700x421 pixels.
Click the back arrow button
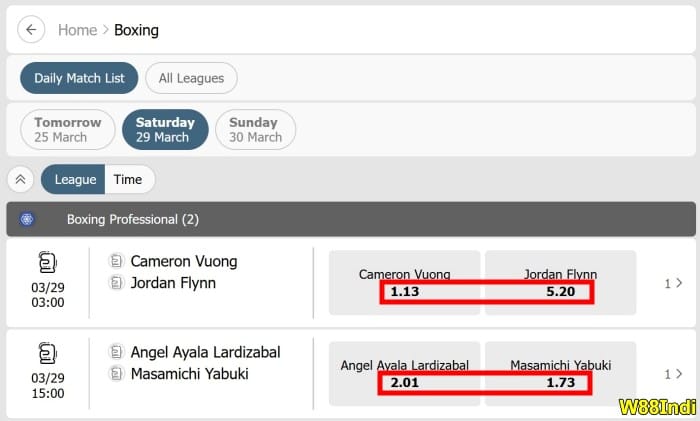[31, 30]
